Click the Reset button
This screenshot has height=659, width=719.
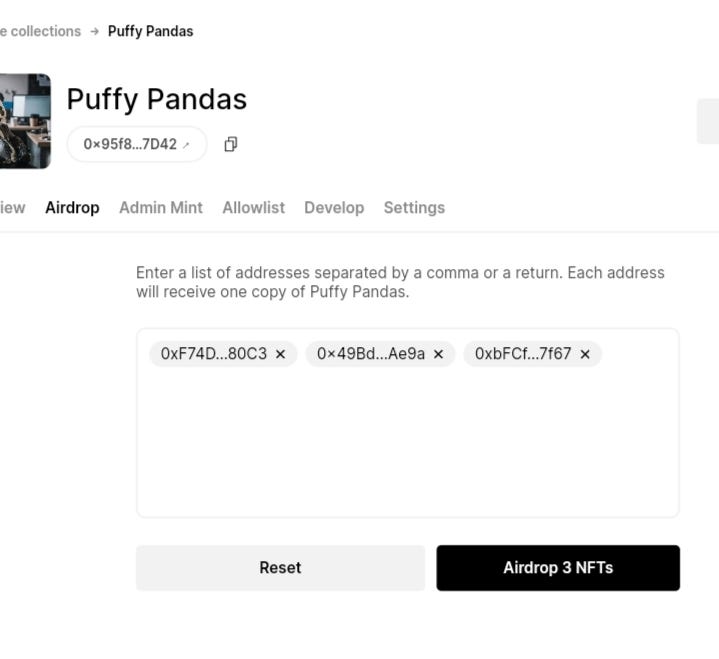(281, 568)
